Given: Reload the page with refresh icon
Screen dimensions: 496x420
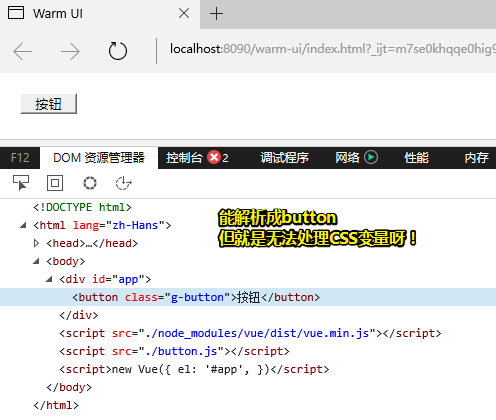Looking at the screenshot, I should pyautogui.click(x=118, y=51).
